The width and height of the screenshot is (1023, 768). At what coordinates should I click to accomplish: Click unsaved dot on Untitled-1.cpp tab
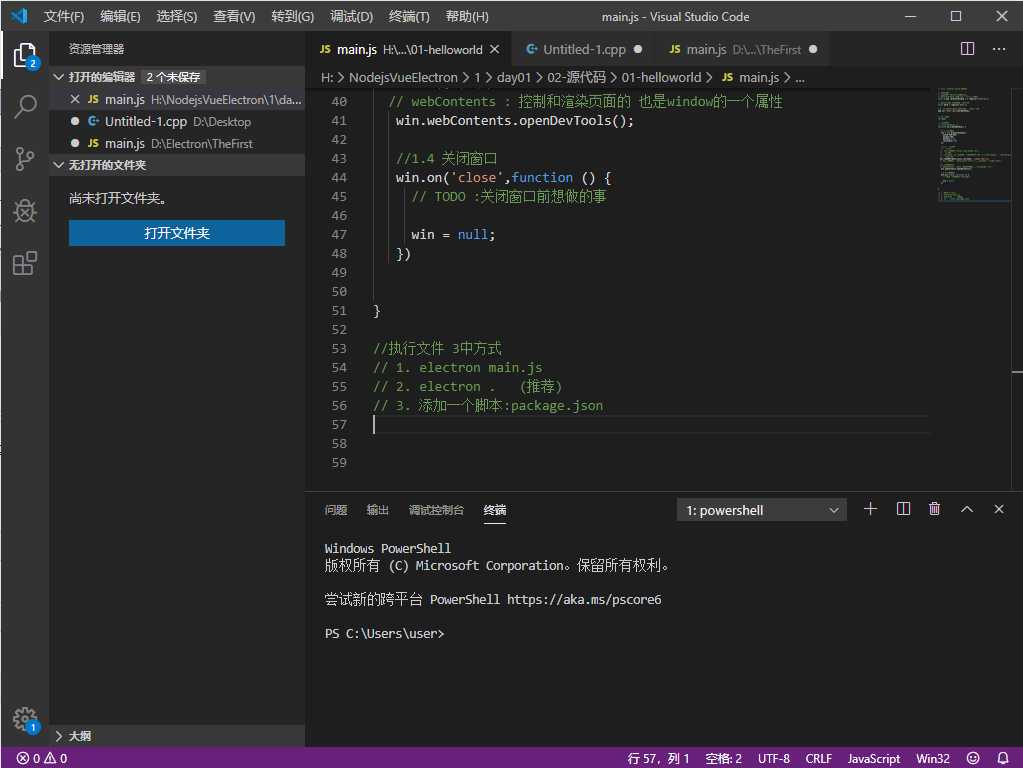coord(637,49)
